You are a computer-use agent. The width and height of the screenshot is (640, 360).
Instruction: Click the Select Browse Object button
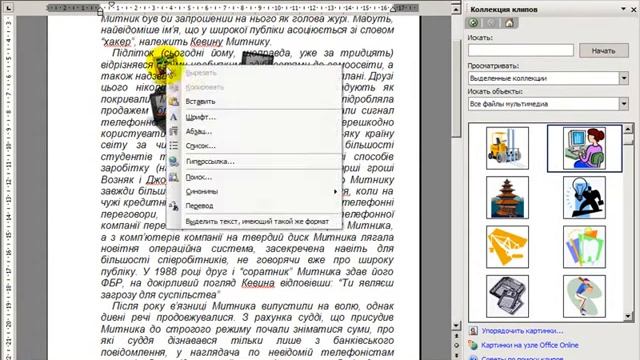click(456, 345)
